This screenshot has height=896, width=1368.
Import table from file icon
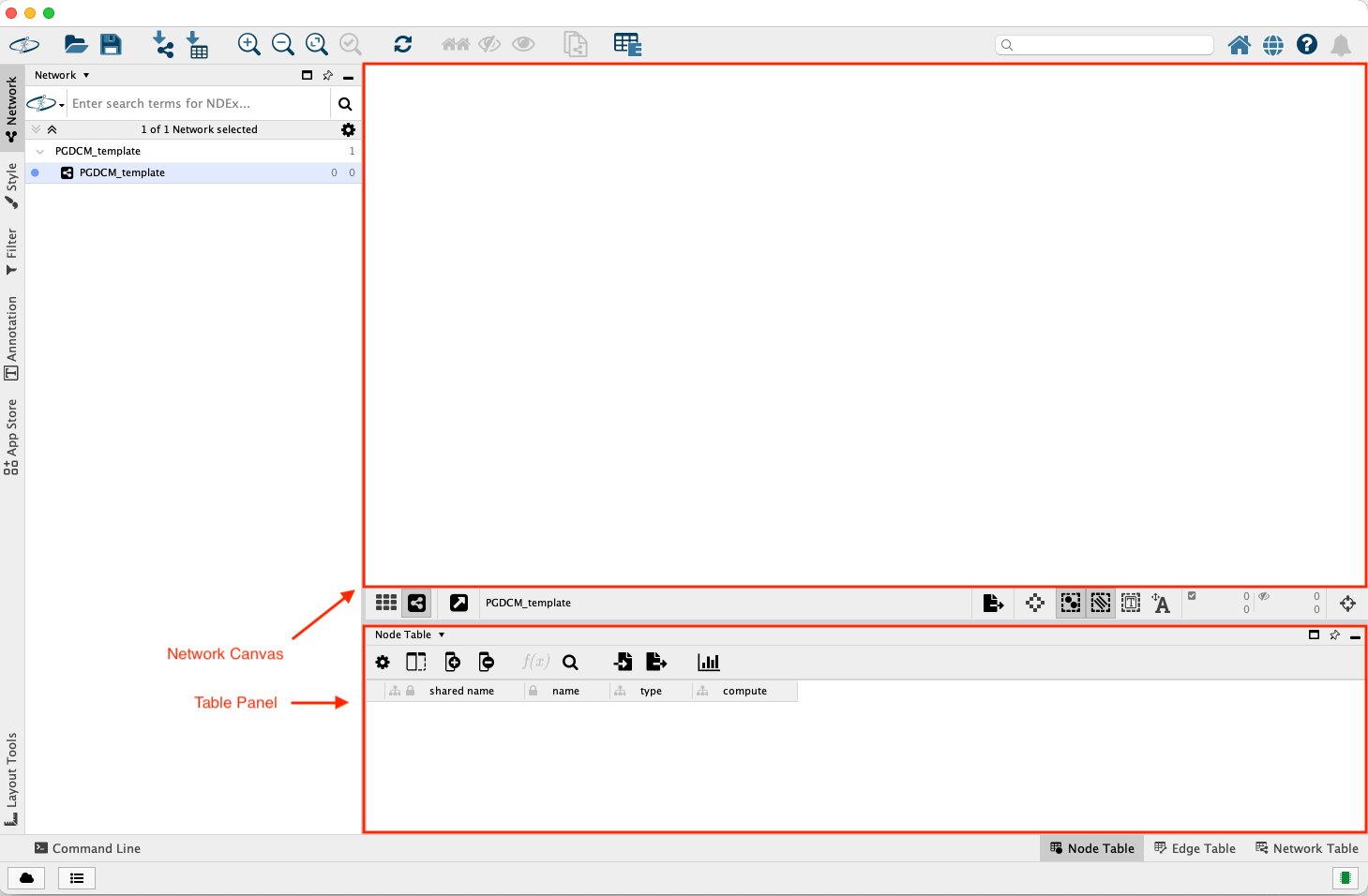(197, 44)
